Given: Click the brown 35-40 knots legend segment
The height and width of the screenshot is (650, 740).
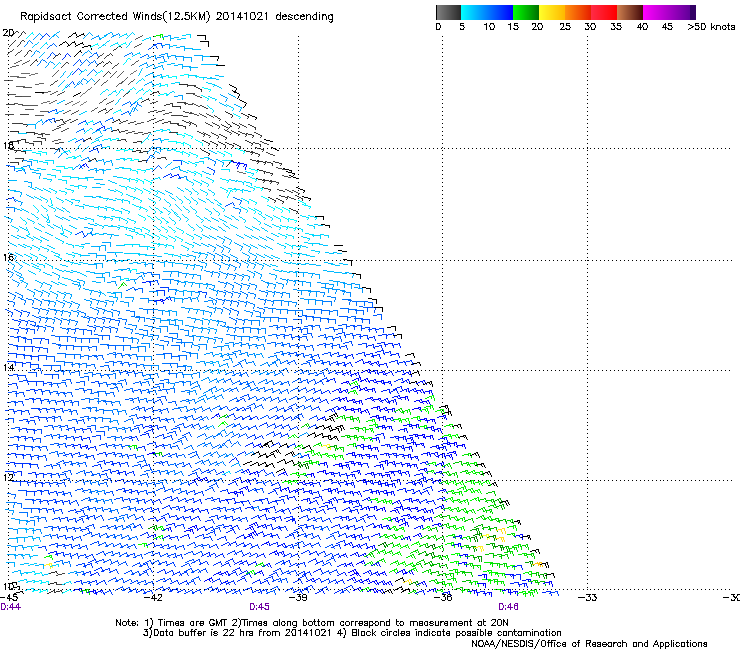Looking at the screenshot, I should [630, 12].
